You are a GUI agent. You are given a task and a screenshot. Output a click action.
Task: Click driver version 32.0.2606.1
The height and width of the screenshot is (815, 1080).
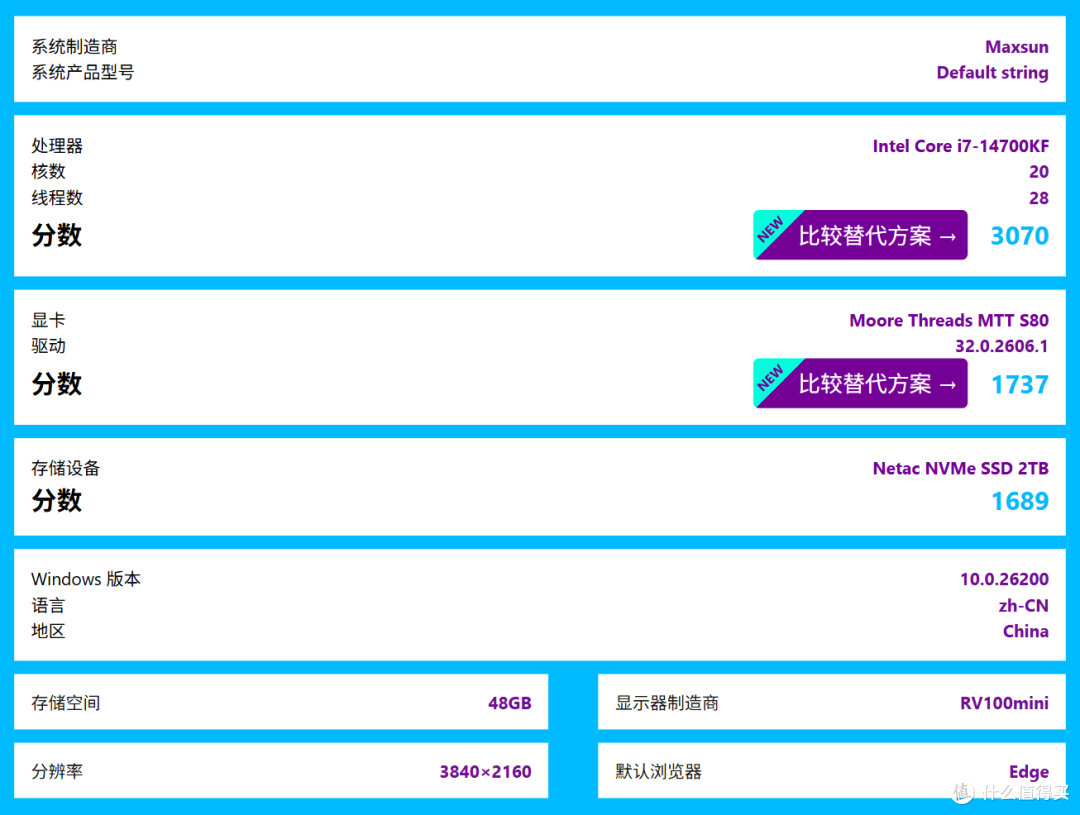pos(1001,346)
